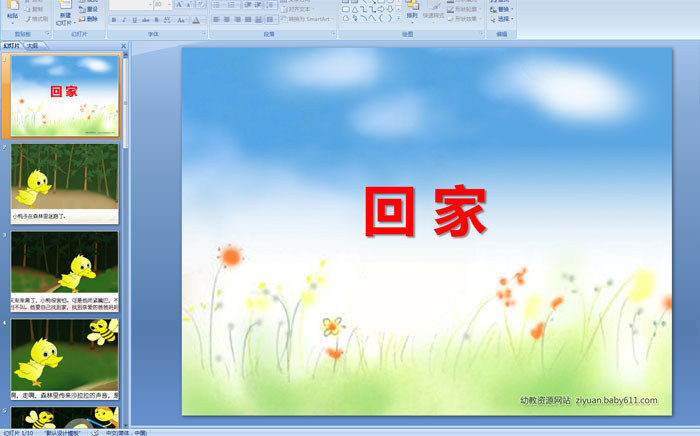Click the Shrink Font icon
The image size is (700, 436).
pos(189,5)
